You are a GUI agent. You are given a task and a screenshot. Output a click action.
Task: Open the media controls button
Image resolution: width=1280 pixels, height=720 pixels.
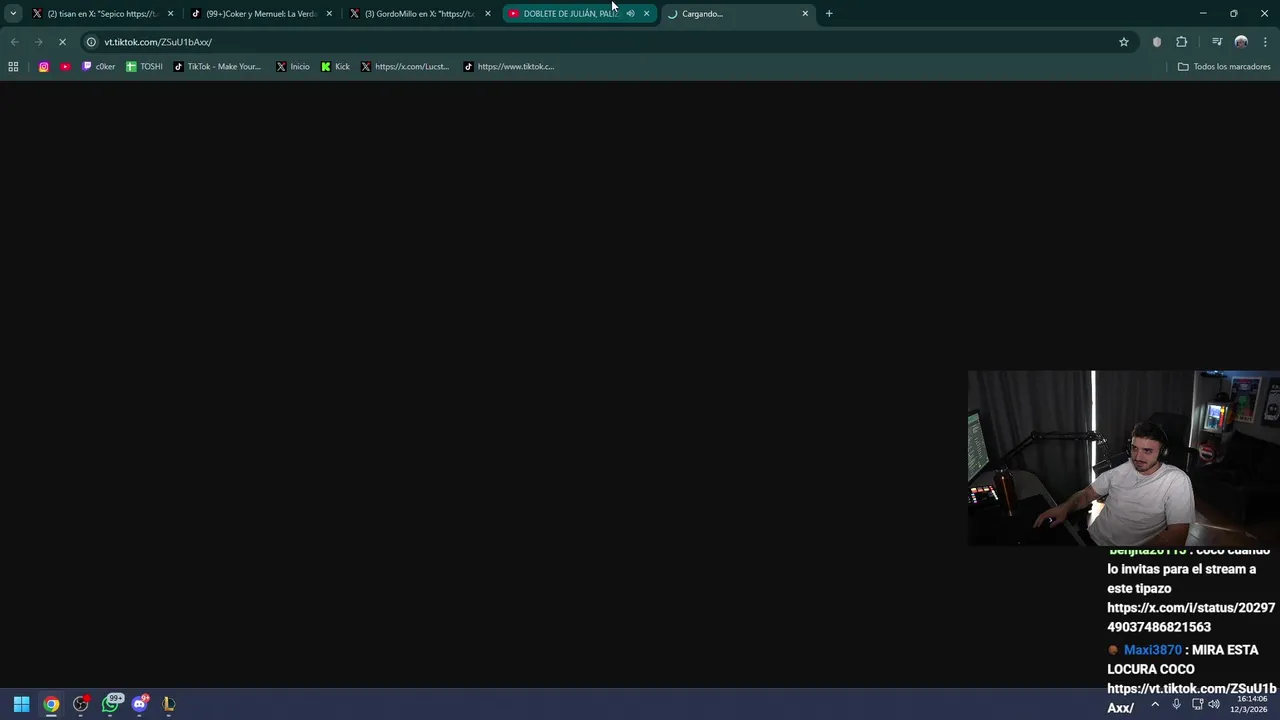coord(1217,42)
